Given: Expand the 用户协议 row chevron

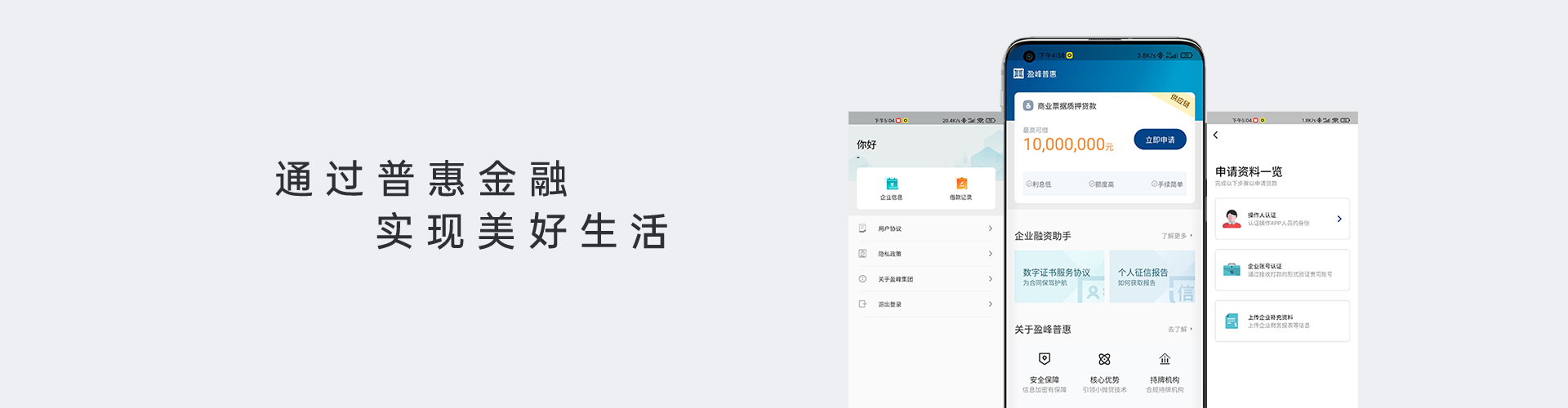Looking at the screenshot, I should 990,228.
